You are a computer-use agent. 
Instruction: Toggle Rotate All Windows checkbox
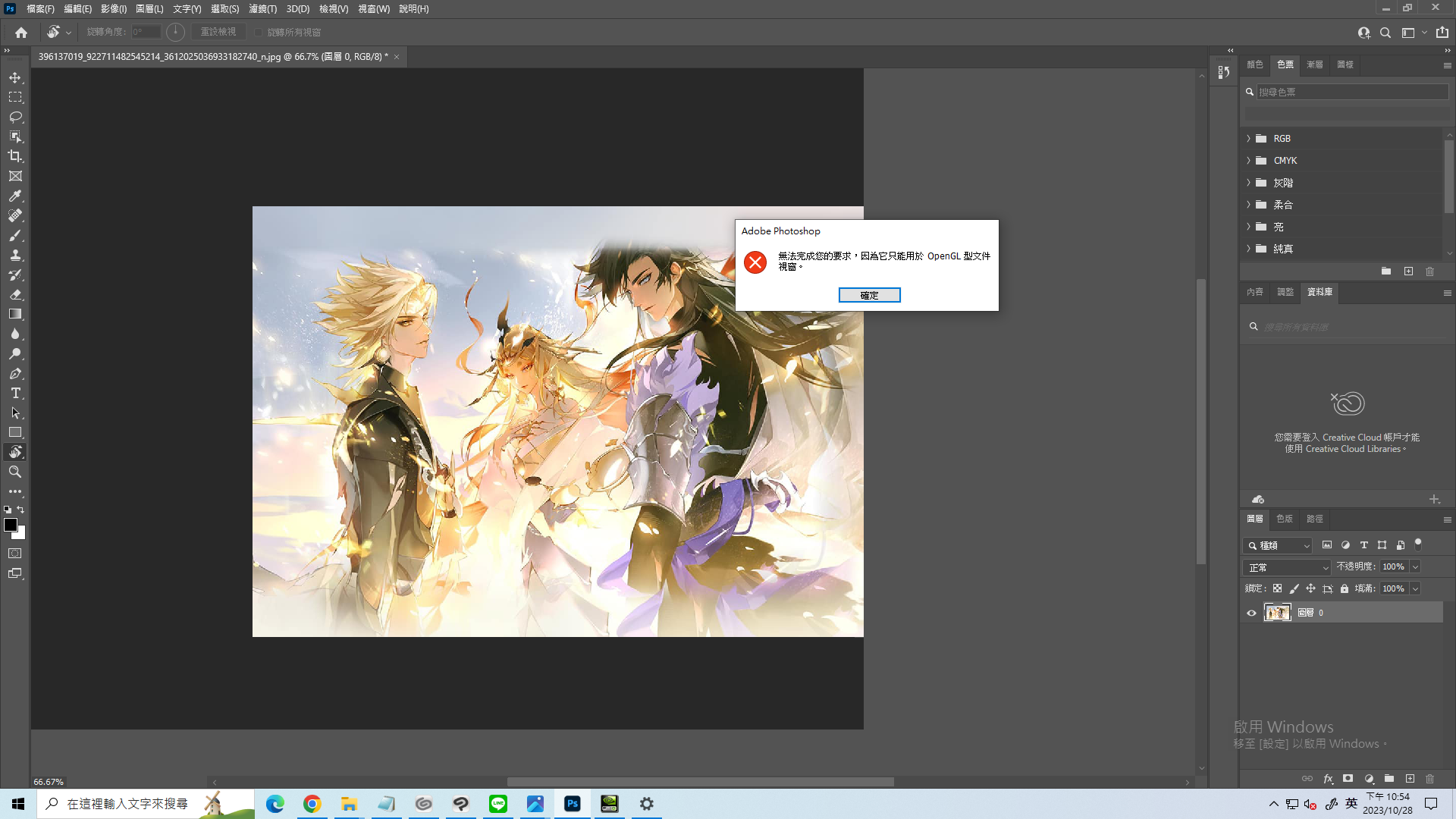point(258,33)
